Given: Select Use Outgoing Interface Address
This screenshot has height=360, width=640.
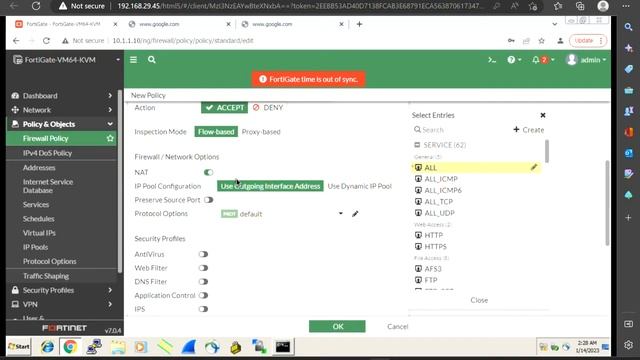Looking at the screenshot, I should pyautogui.click(x=270, y=186).
